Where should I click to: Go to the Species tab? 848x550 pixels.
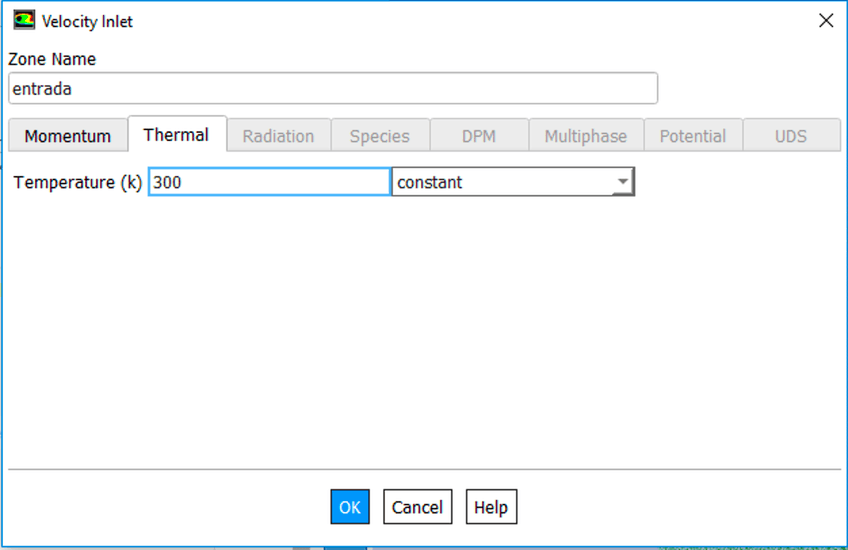pos(379,136)
